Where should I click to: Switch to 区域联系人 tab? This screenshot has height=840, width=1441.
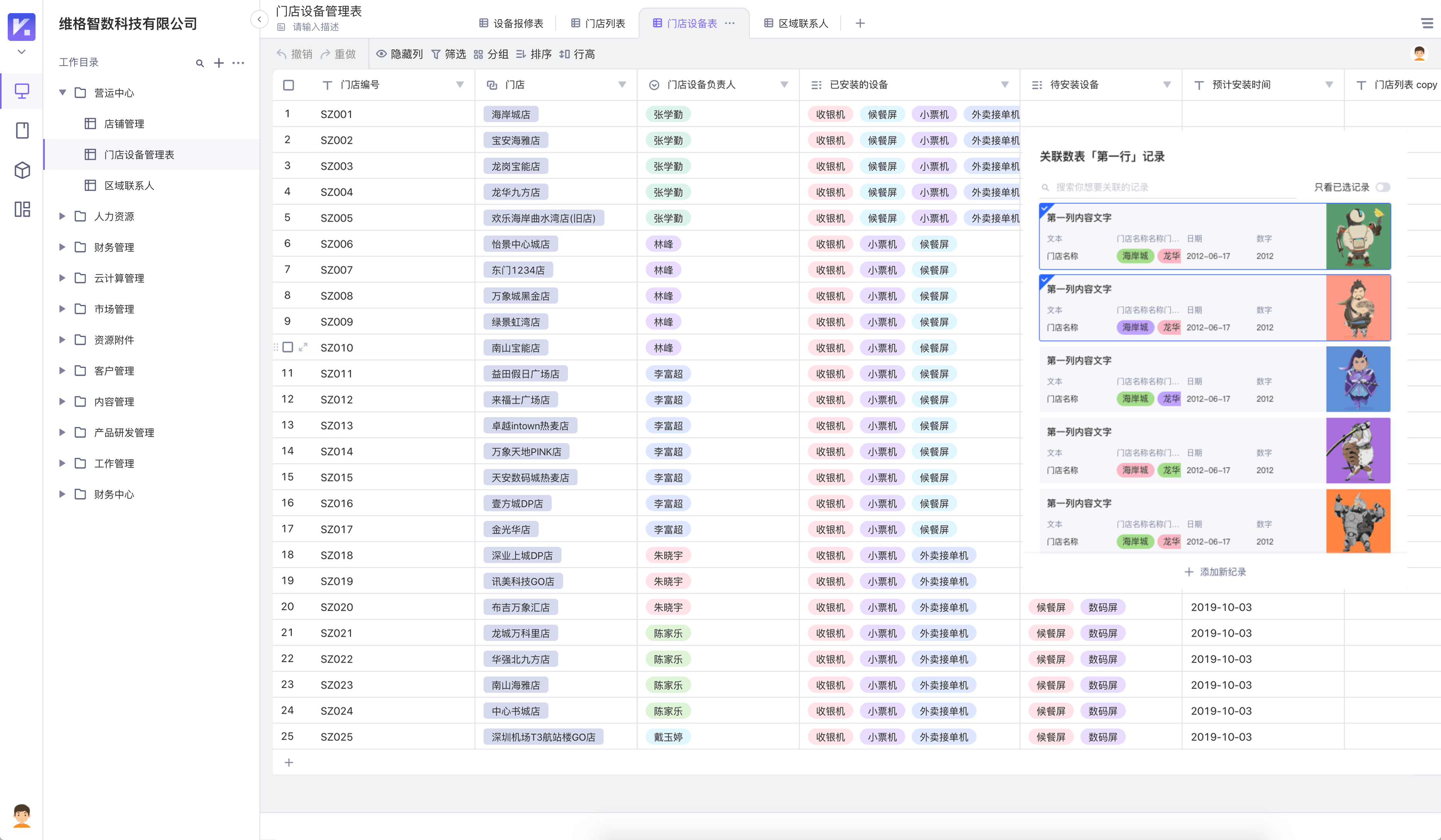point(796,24)
